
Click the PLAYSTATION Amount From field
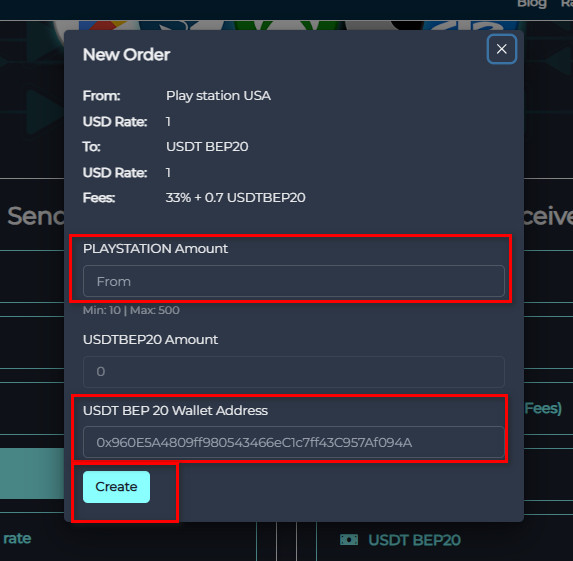pyautogui.click(x=293, y=281)
